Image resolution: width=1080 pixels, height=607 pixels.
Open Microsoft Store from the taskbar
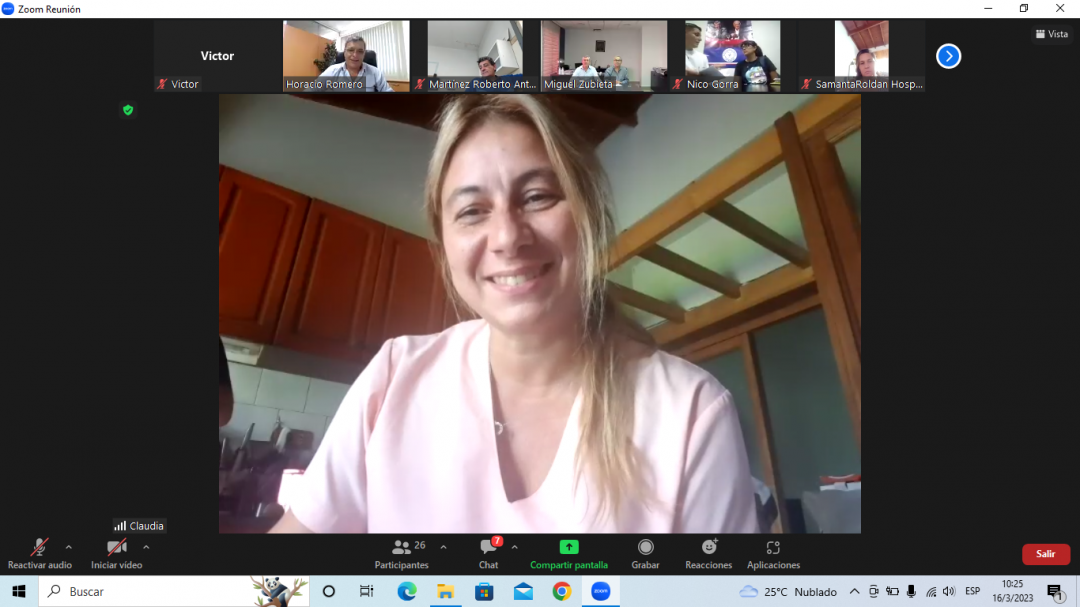coord(484,591)
